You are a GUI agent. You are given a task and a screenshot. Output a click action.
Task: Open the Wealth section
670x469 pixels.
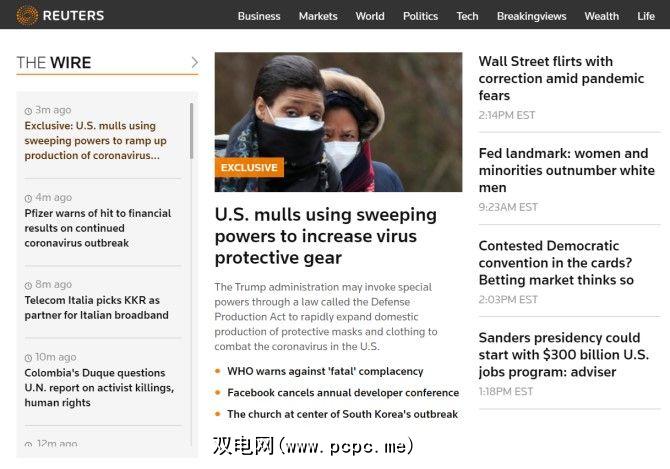(x=602, y=16)
